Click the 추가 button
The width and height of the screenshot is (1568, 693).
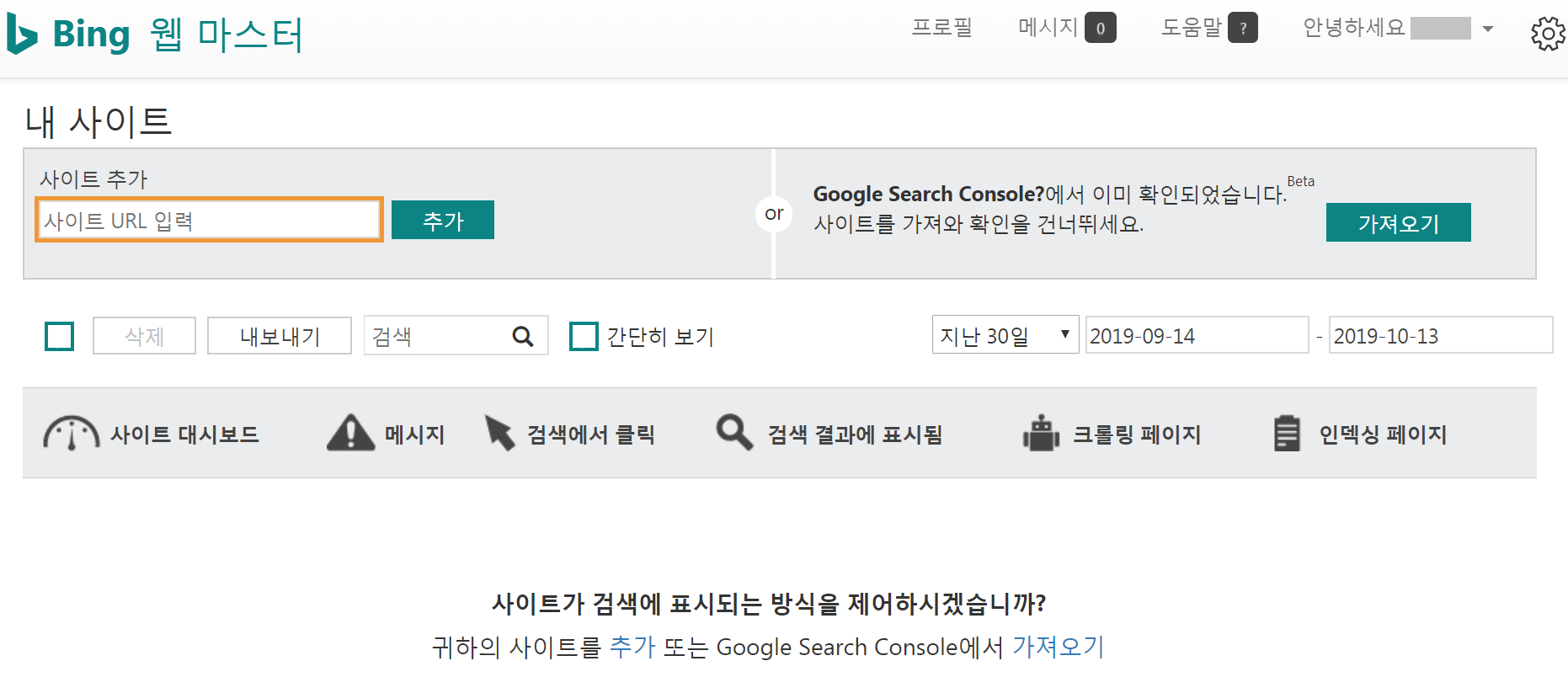click(443, 221)
